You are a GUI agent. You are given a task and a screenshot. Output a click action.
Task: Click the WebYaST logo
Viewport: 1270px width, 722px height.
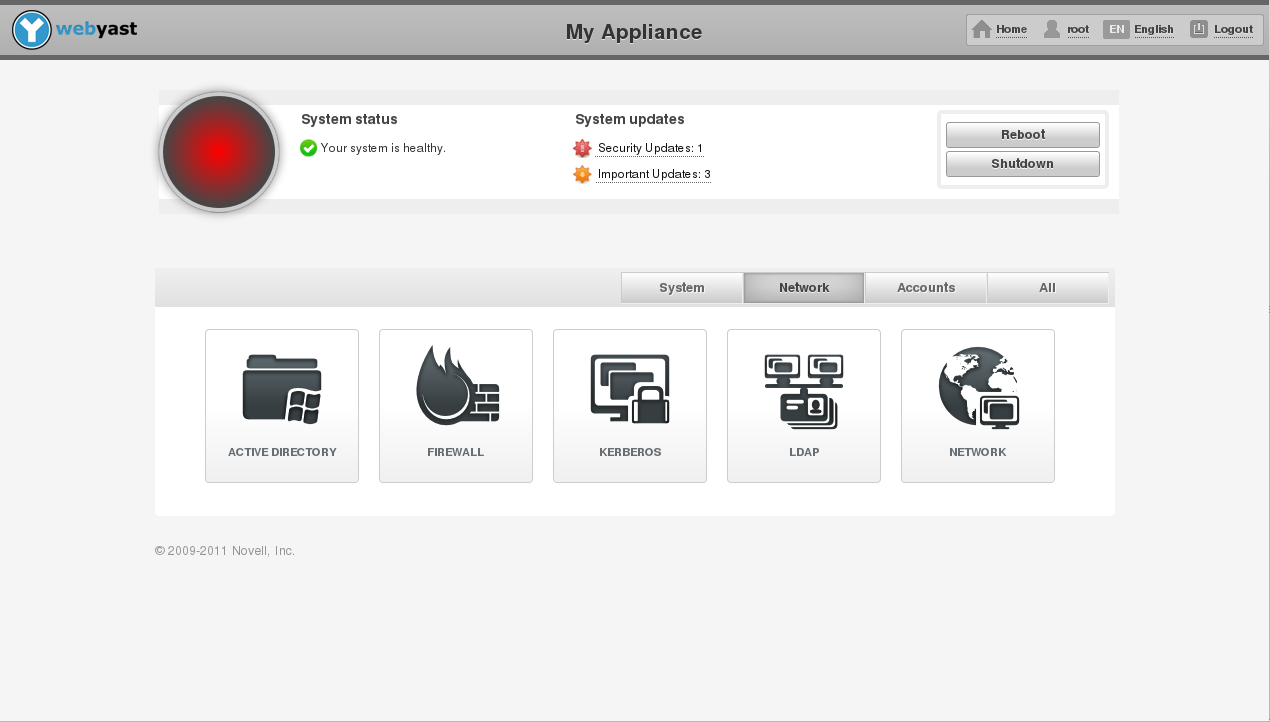tap(75, 30)
